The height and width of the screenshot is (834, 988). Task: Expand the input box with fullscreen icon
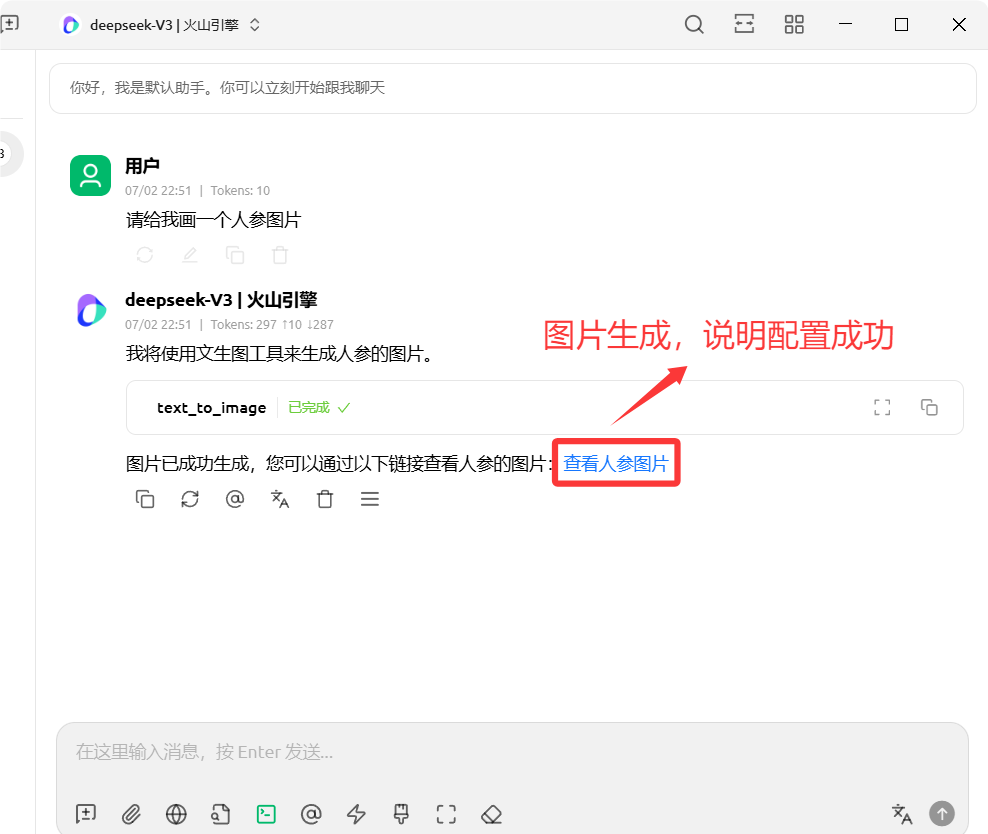click(x=446, y=814)
